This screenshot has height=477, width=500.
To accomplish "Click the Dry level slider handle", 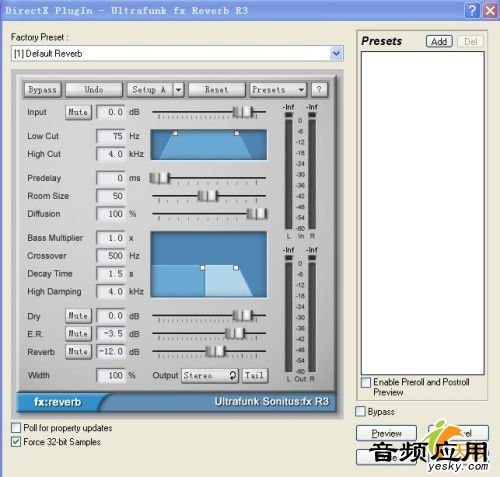I will [243, 315].
